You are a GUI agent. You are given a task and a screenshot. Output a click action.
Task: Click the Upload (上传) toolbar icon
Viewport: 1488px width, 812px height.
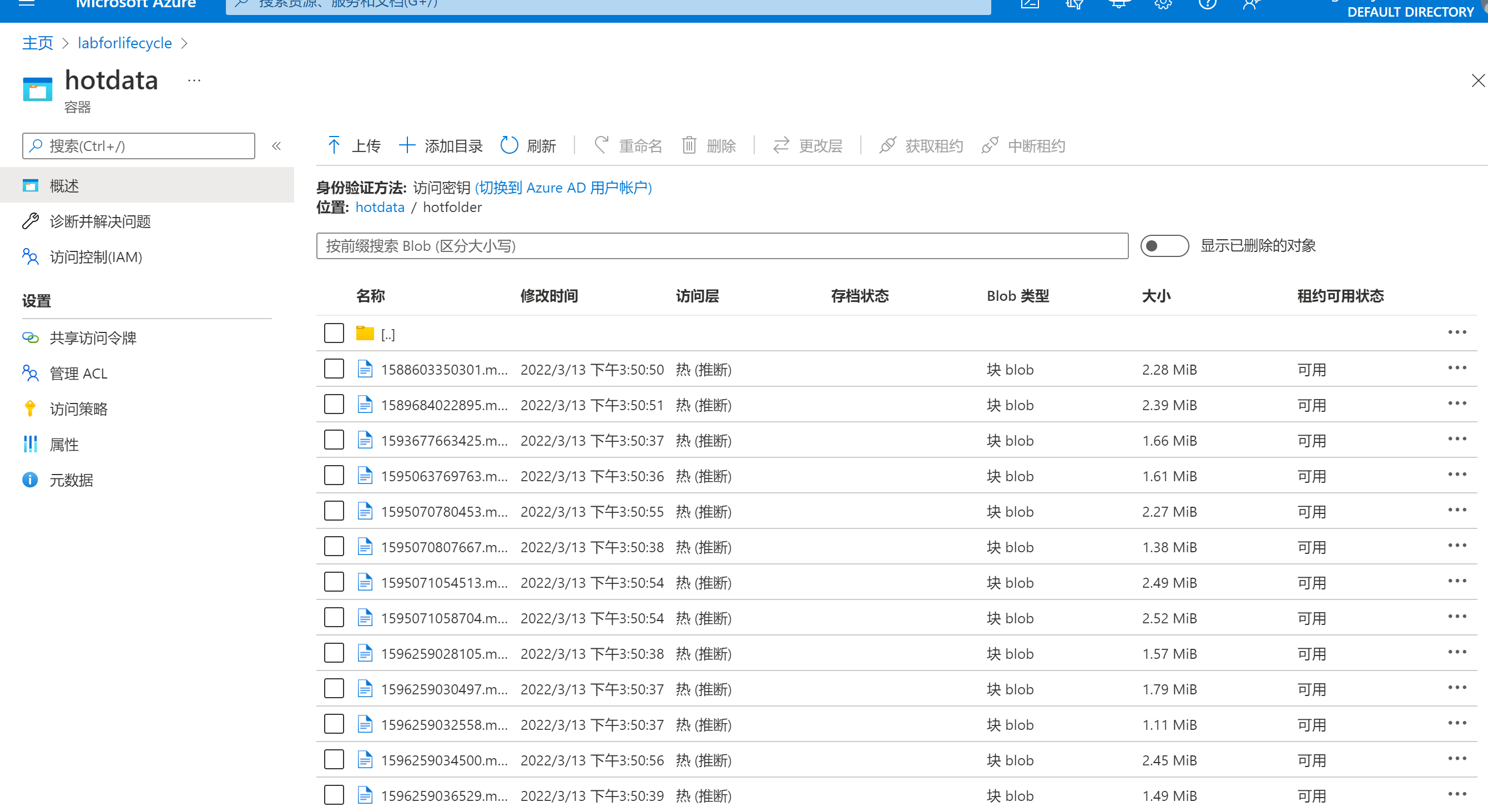tap(334, 145)
